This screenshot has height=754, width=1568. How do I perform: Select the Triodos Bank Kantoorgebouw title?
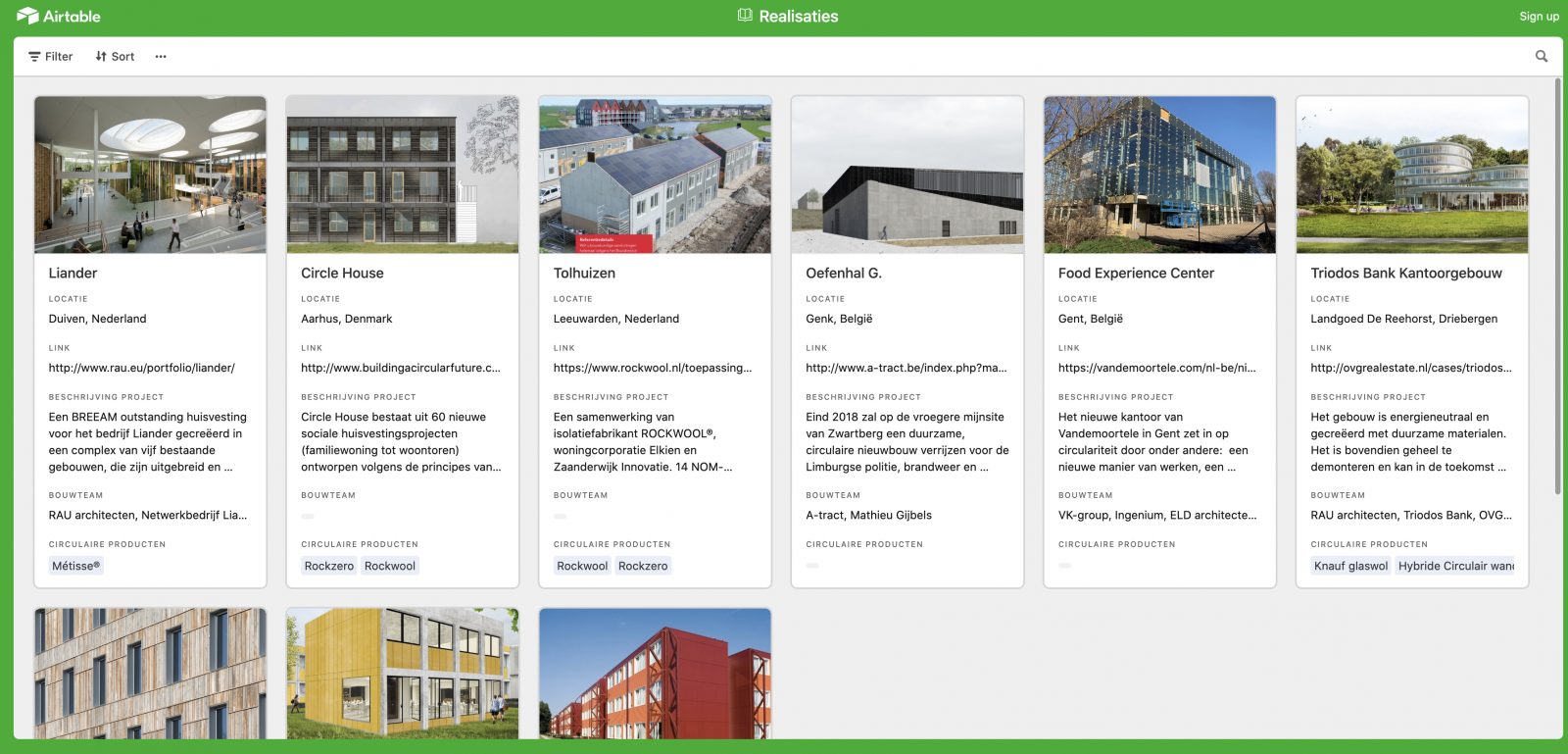pos(1406,273)
